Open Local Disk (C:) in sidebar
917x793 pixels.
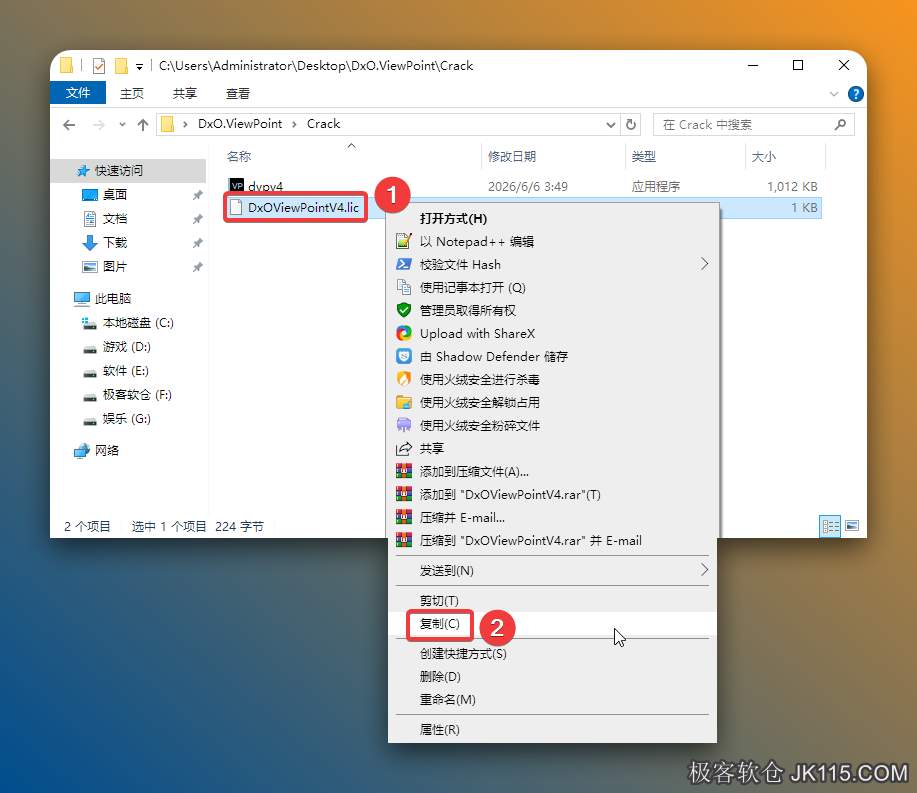pyautogui.click(x=138, y=322)
